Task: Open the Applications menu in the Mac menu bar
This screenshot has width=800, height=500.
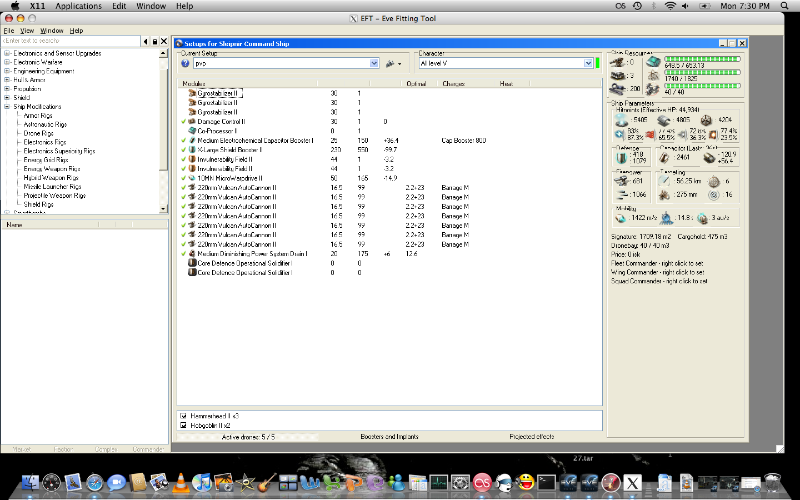Action: pos(79,6)
